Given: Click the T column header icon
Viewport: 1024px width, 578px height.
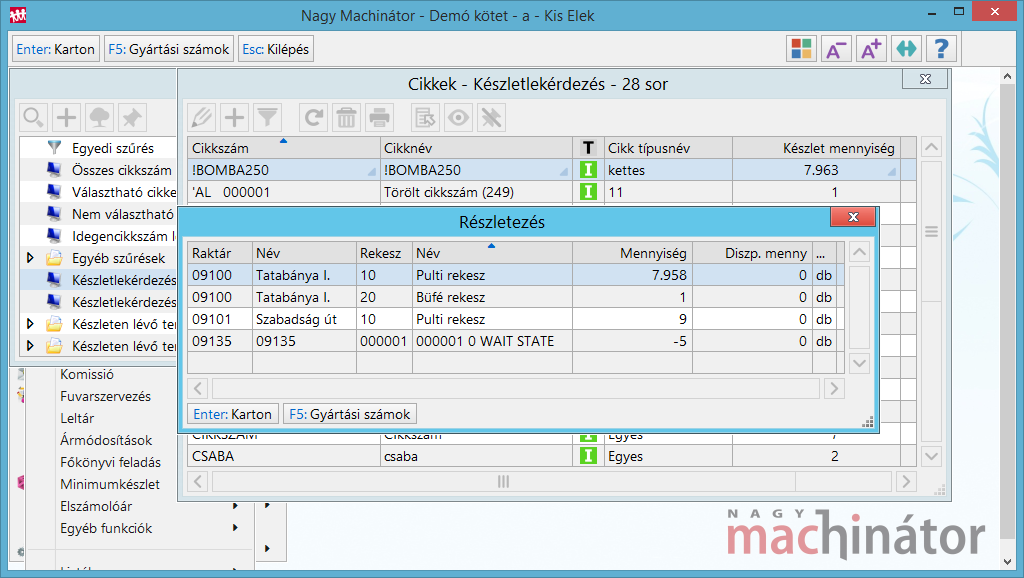Looking at the screenshot, I should pyautogui.click(x=588, y=148).
